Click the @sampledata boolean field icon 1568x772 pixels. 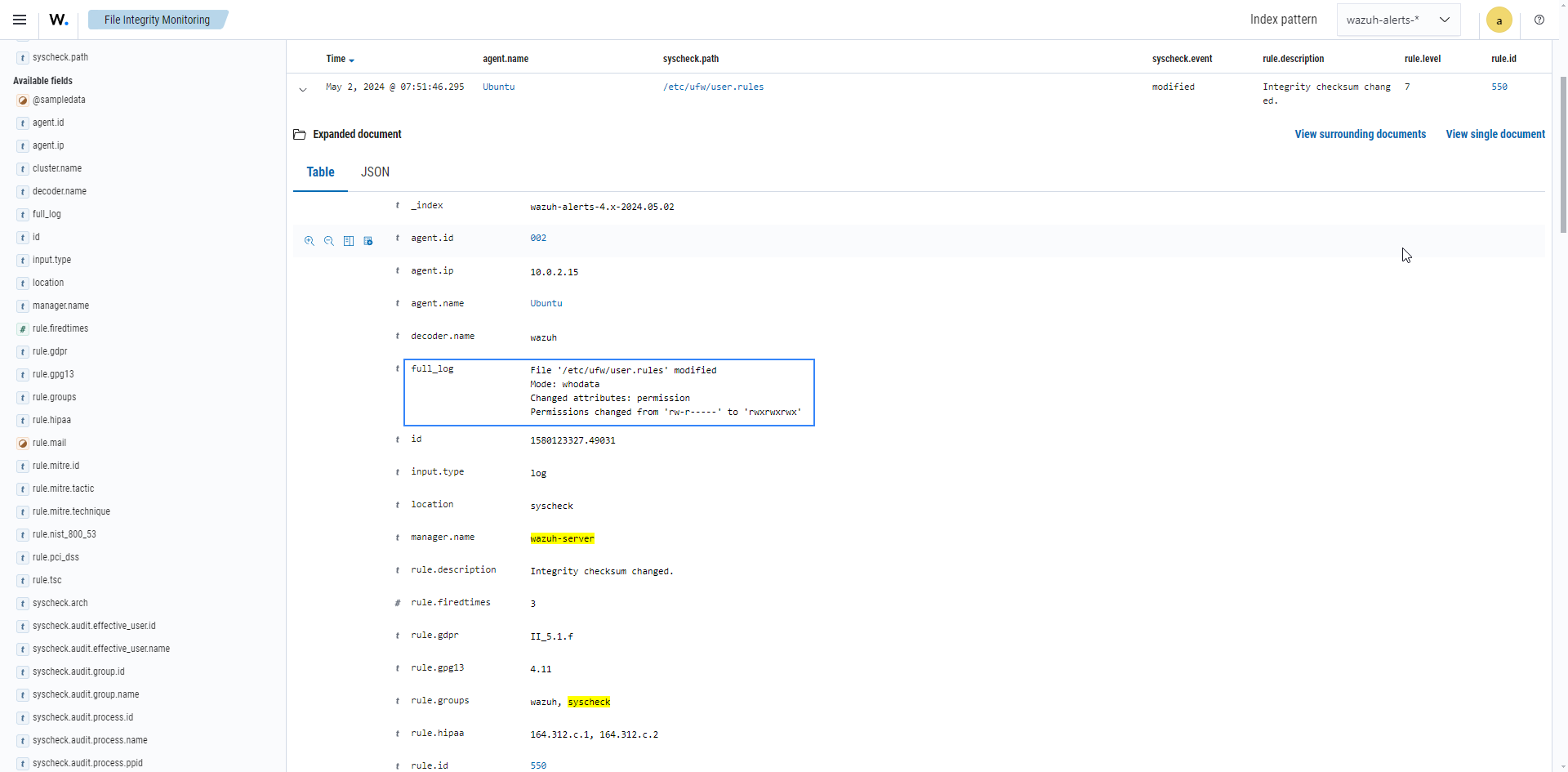[23, 100]
